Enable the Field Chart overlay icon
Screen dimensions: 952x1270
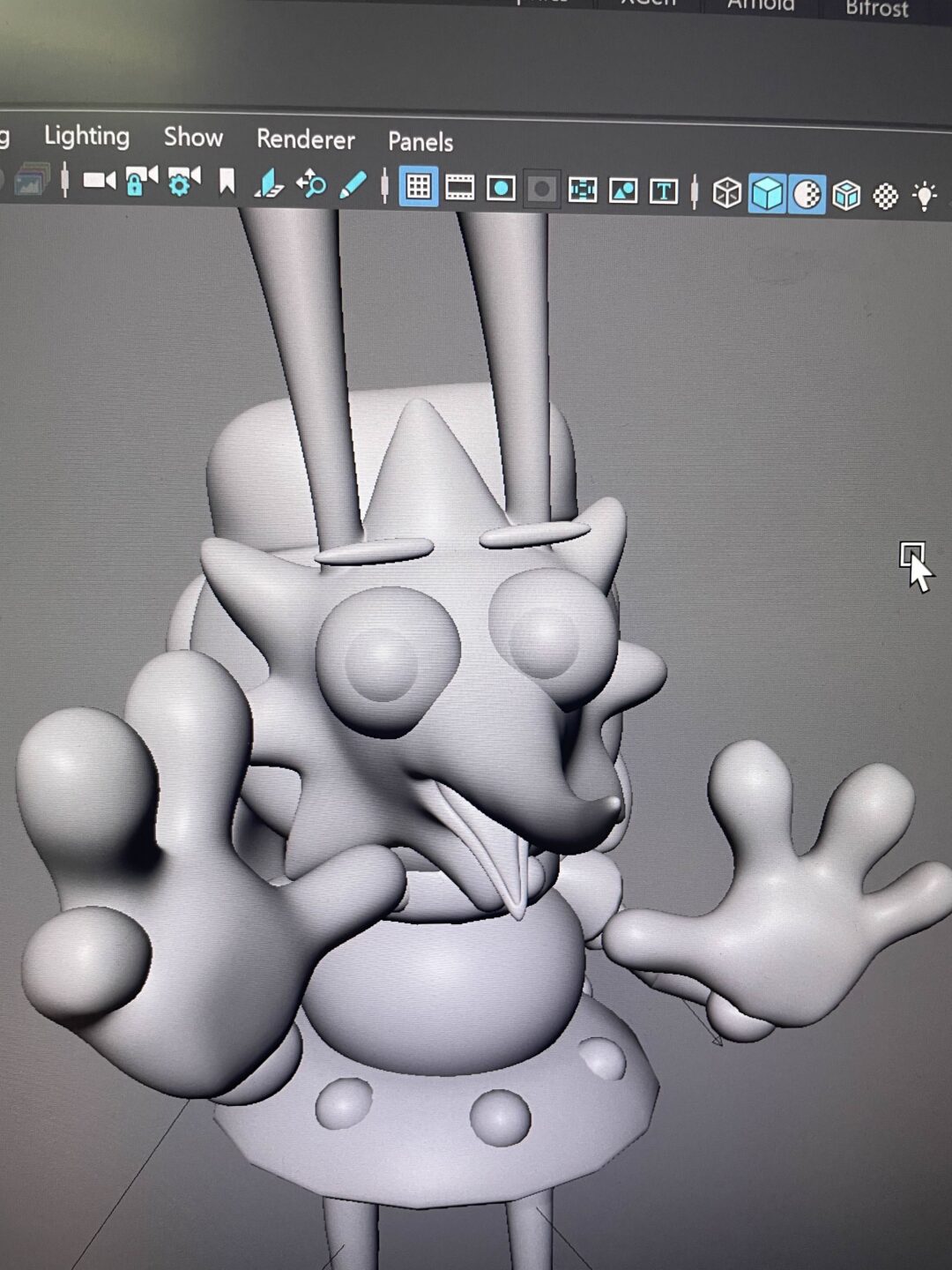582,190
